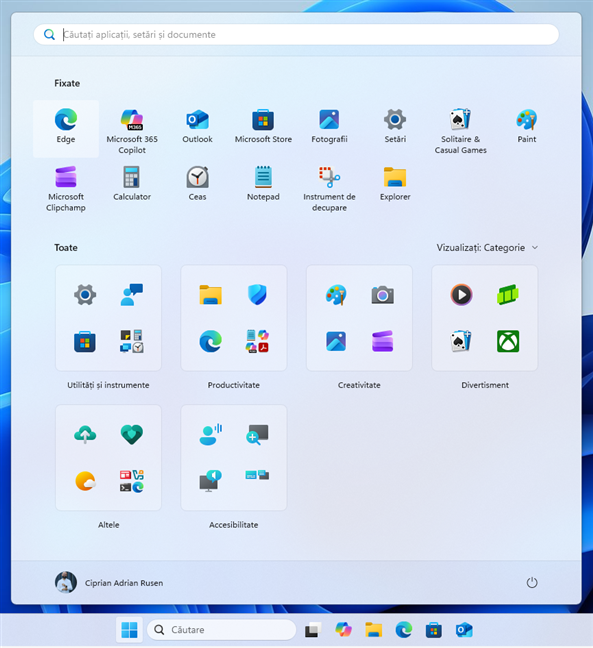Click the Altele category label
Image resolution: width=593 pixels, height=648 pixels.
tap(108, 525)
